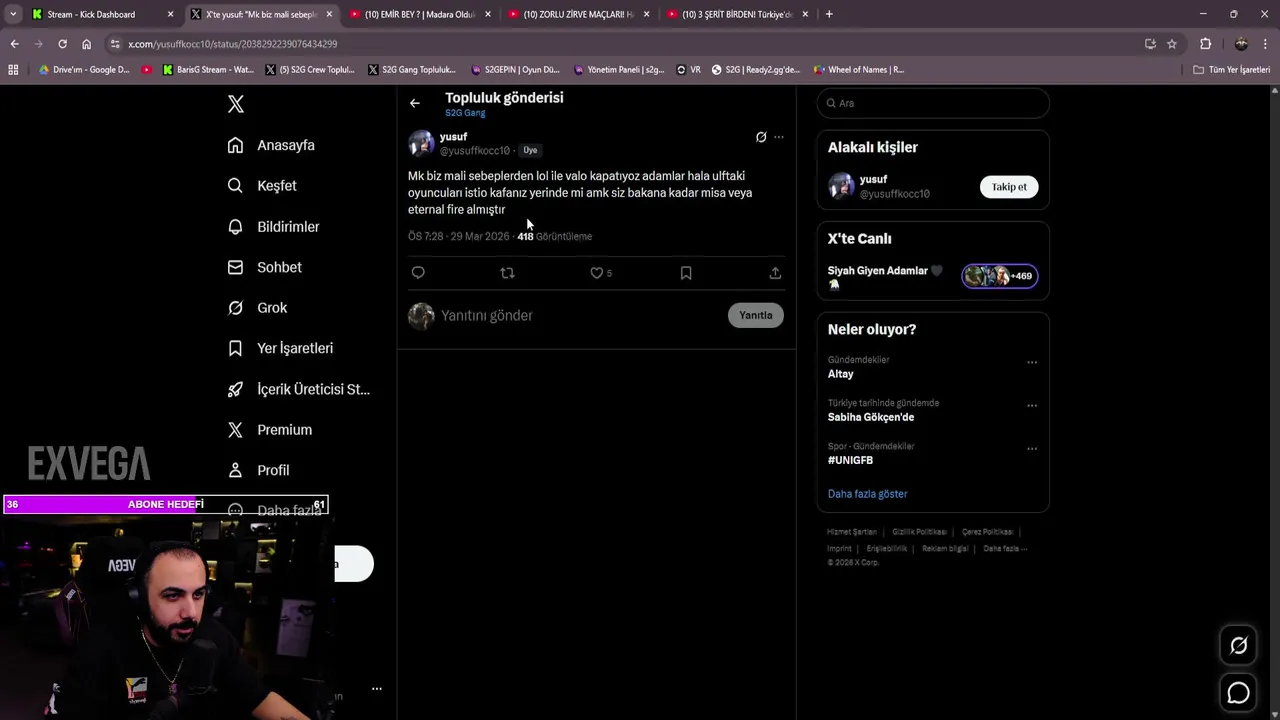
Task: Go to Anasayfa home
Action: pyautogui.click(x=271, y=145)
